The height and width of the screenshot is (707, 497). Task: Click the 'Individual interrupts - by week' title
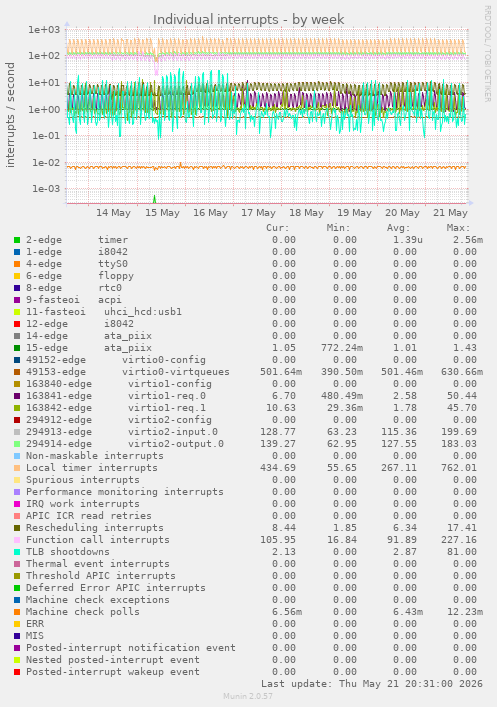tap(248, 20)
